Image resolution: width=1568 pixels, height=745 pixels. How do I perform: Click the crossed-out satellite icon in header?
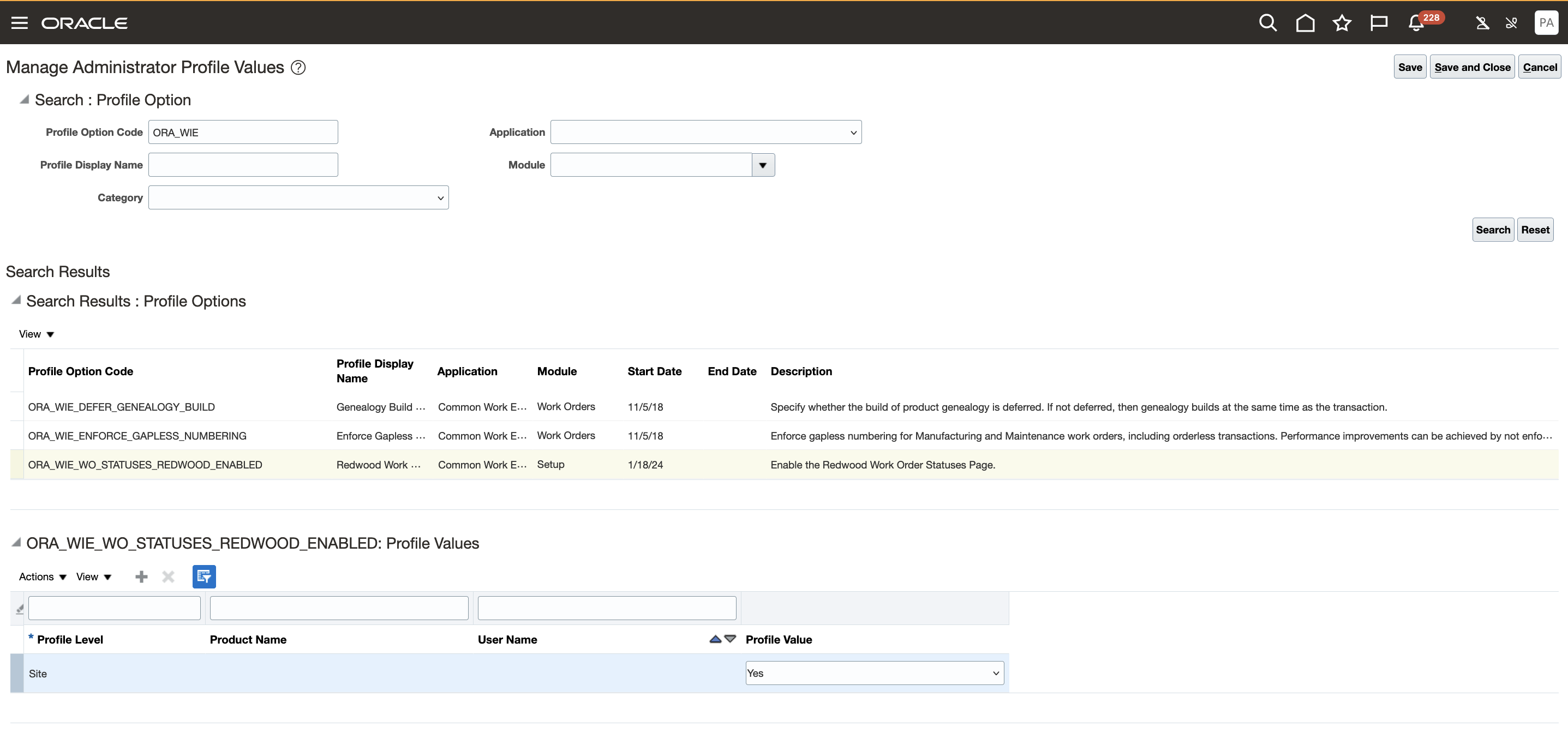[1512, 23]
